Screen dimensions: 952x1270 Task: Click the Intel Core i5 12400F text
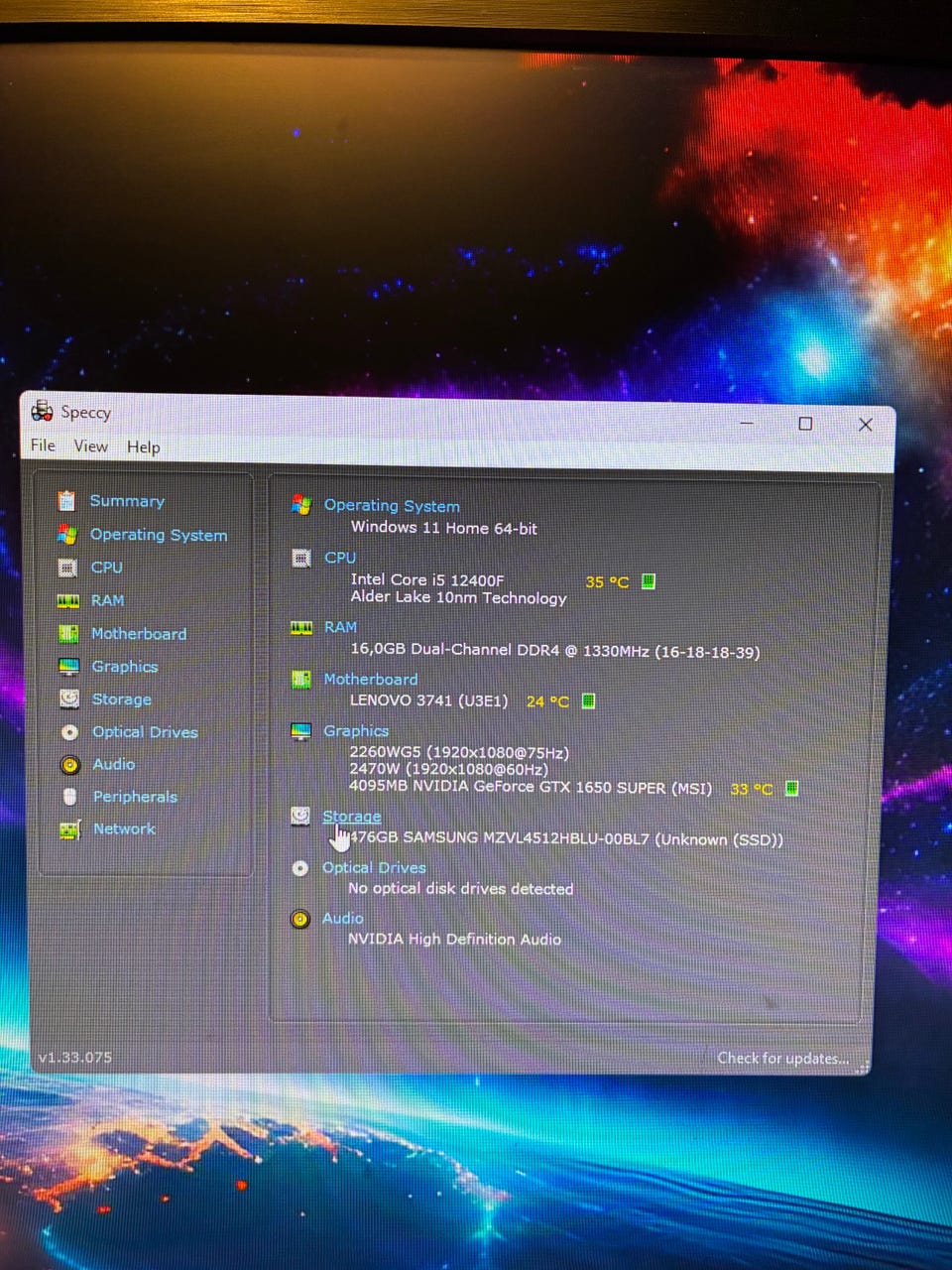click(427, 579)
